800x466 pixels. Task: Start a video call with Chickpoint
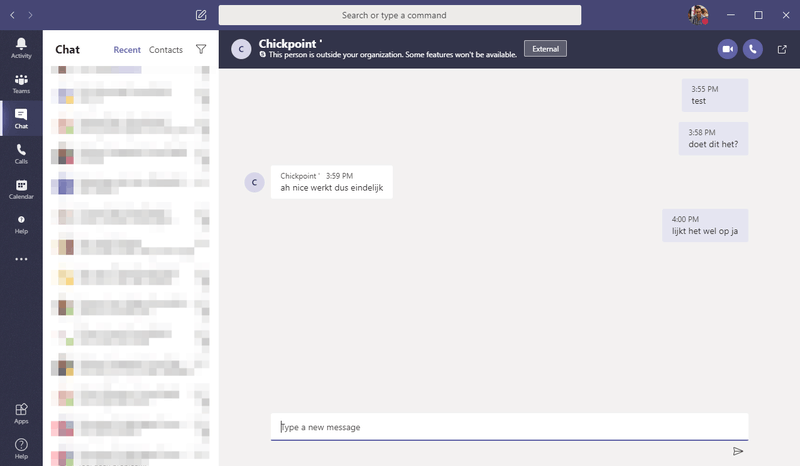[x=728, y=49]
